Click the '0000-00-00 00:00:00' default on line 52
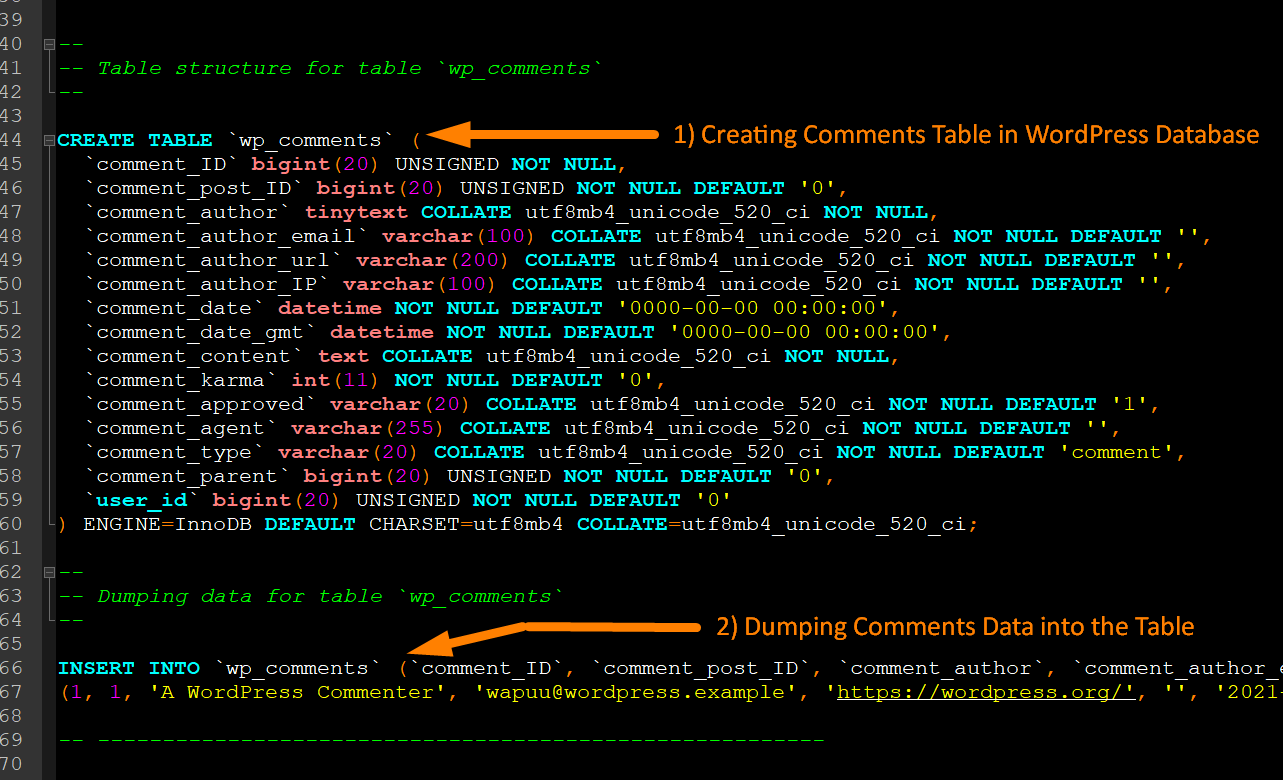 point(805,332)
